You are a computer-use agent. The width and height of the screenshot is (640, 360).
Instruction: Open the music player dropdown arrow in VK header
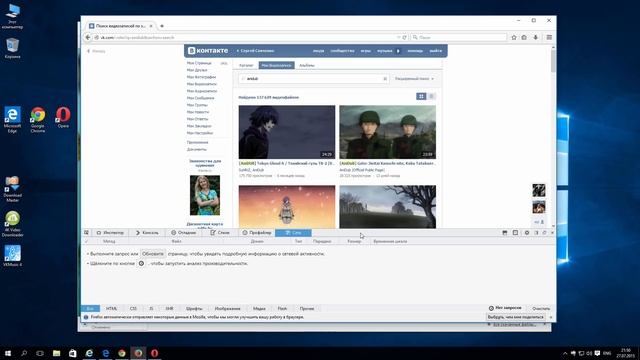click(x=398, y=51)
